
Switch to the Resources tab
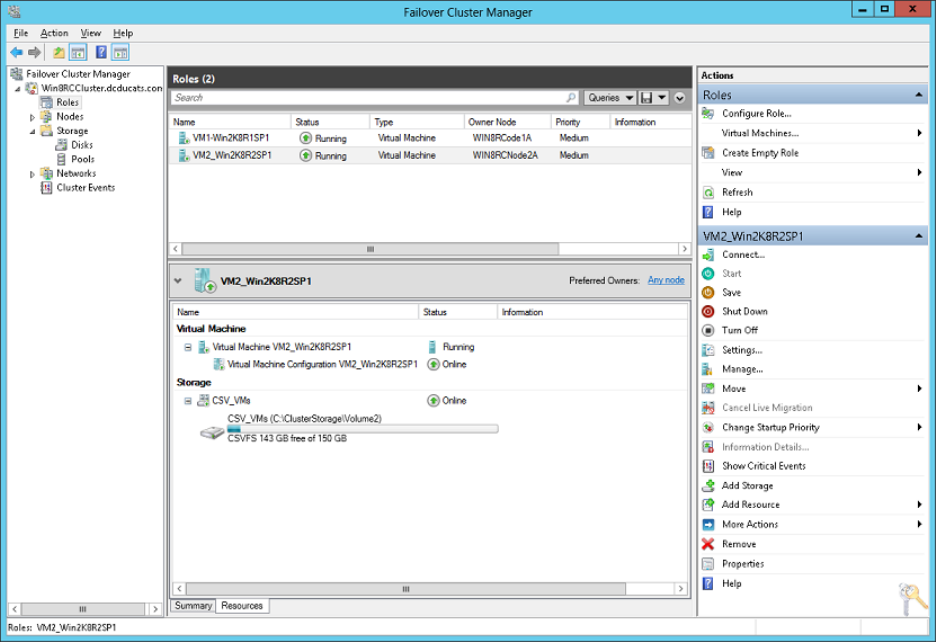[x=242, y=606]
